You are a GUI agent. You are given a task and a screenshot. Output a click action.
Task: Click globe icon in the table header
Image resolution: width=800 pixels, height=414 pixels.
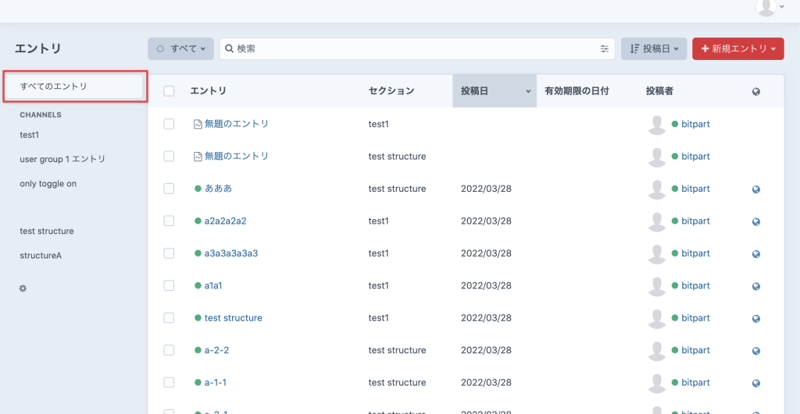(x=756, y=92)
